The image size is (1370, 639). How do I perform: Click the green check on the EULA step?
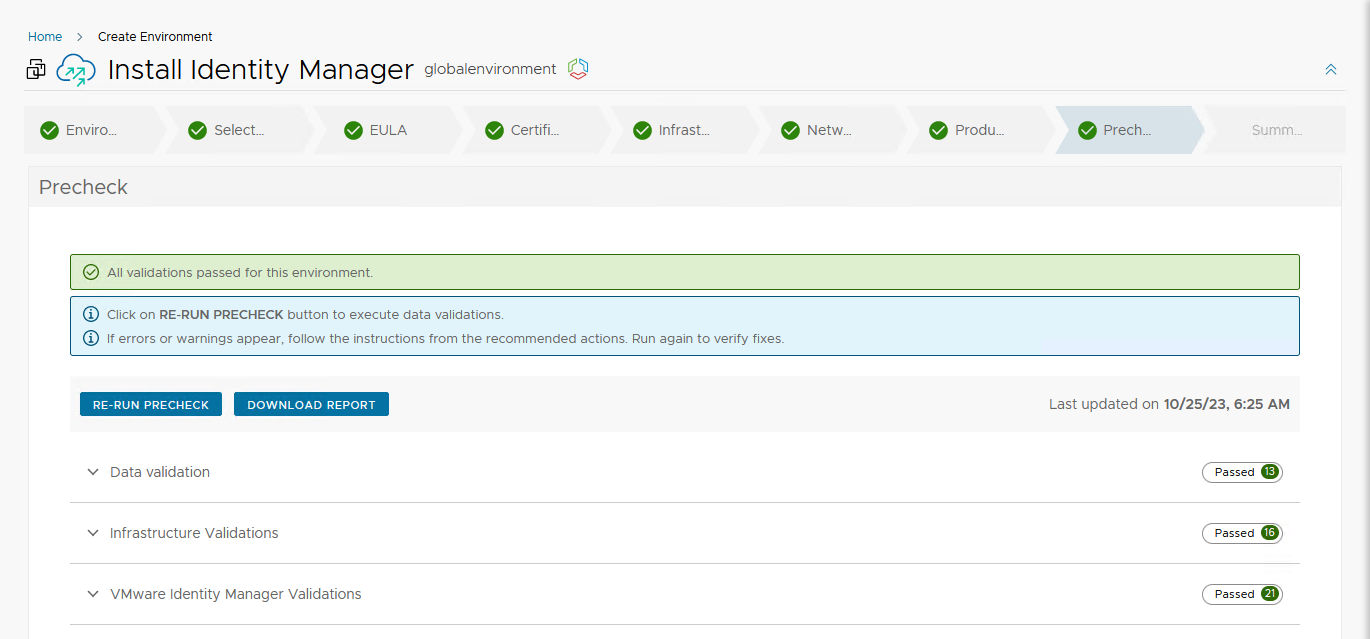353,130
